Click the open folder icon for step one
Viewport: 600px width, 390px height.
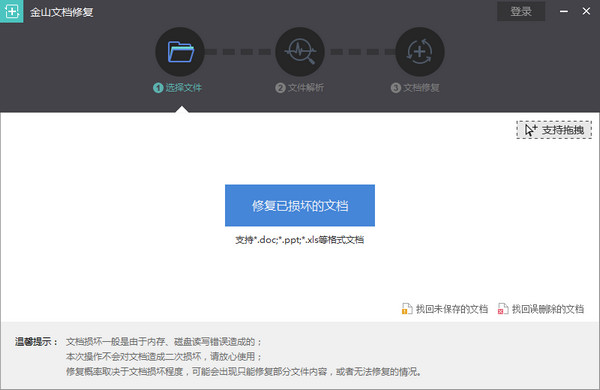(180, 52)
